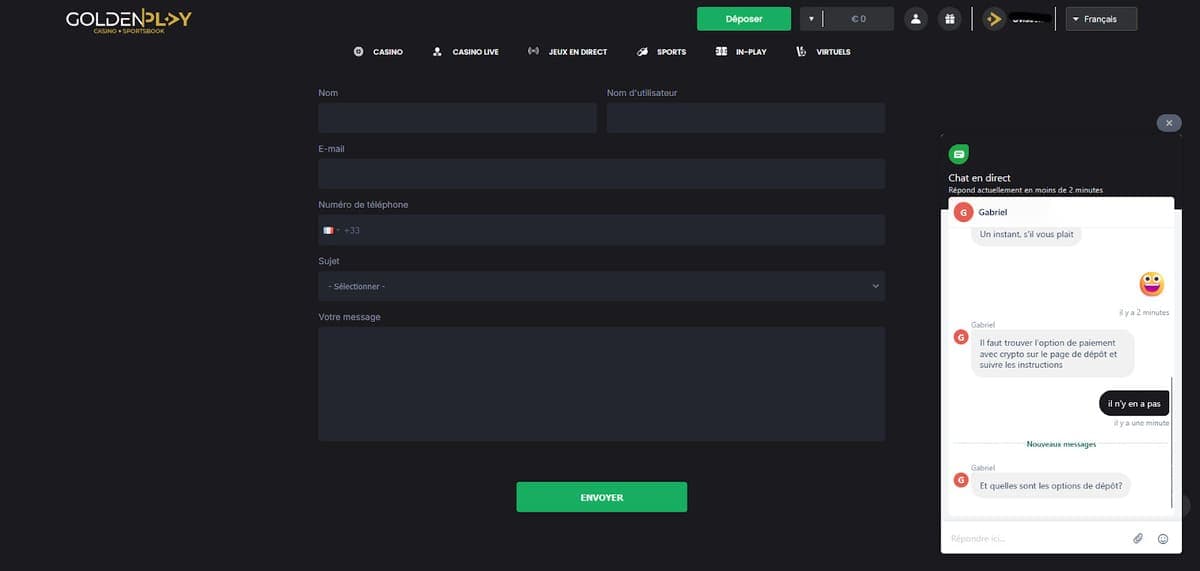Submit the form with Envoyer button

[601, 497]
